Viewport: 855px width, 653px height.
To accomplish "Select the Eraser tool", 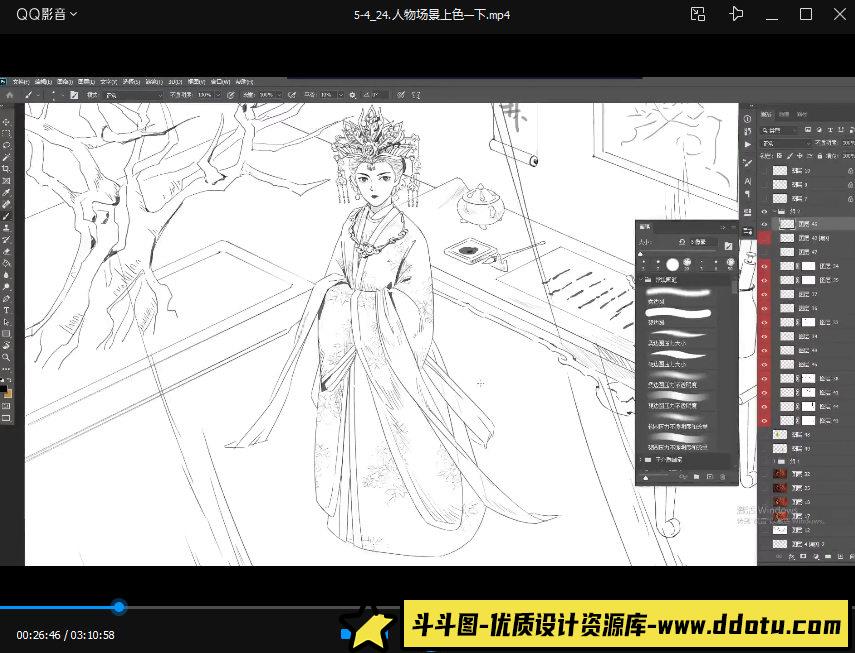I will click(6, 251).
